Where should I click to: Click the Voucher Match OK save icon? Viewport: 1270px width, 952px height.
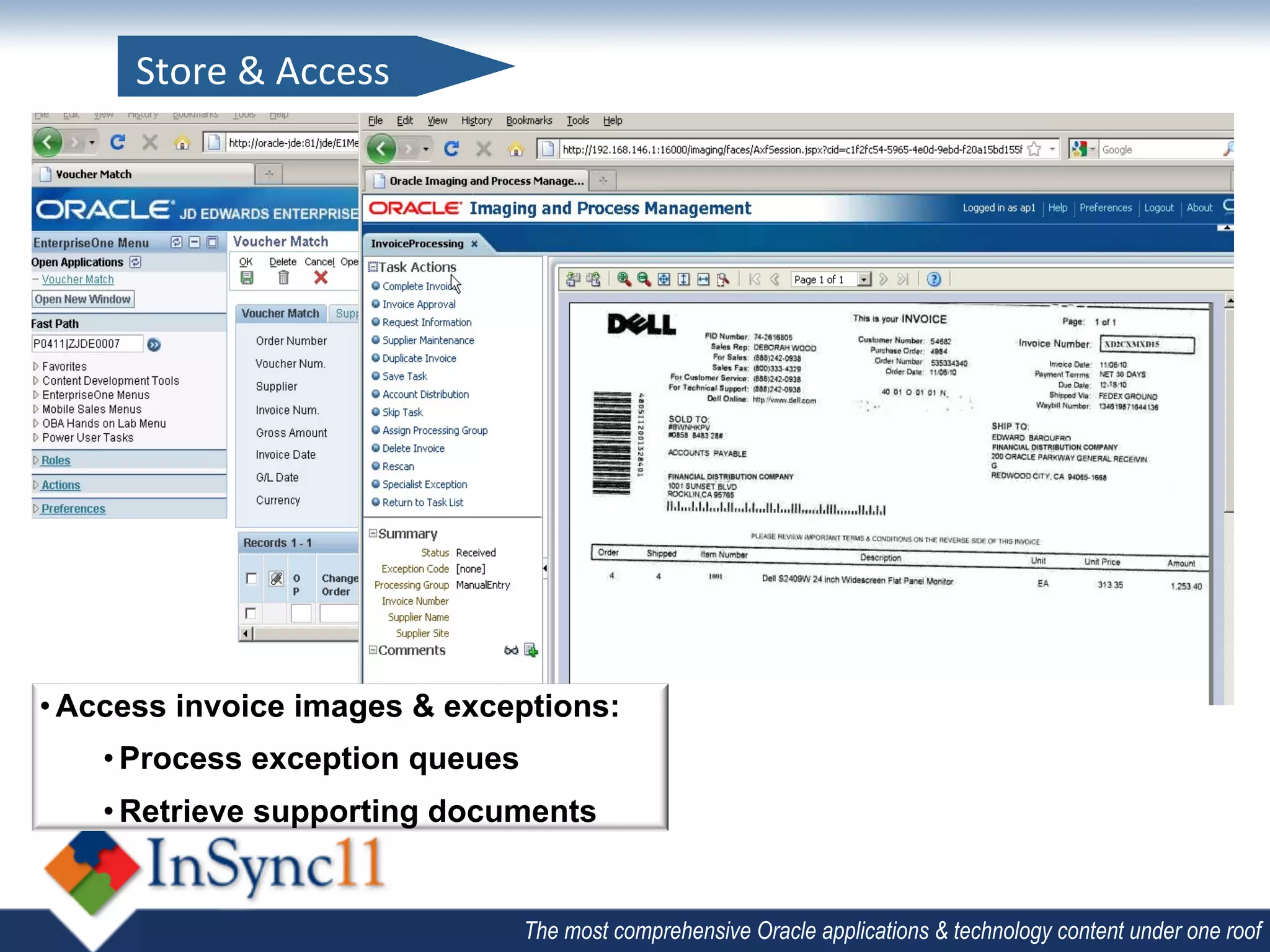pos(247,278)
